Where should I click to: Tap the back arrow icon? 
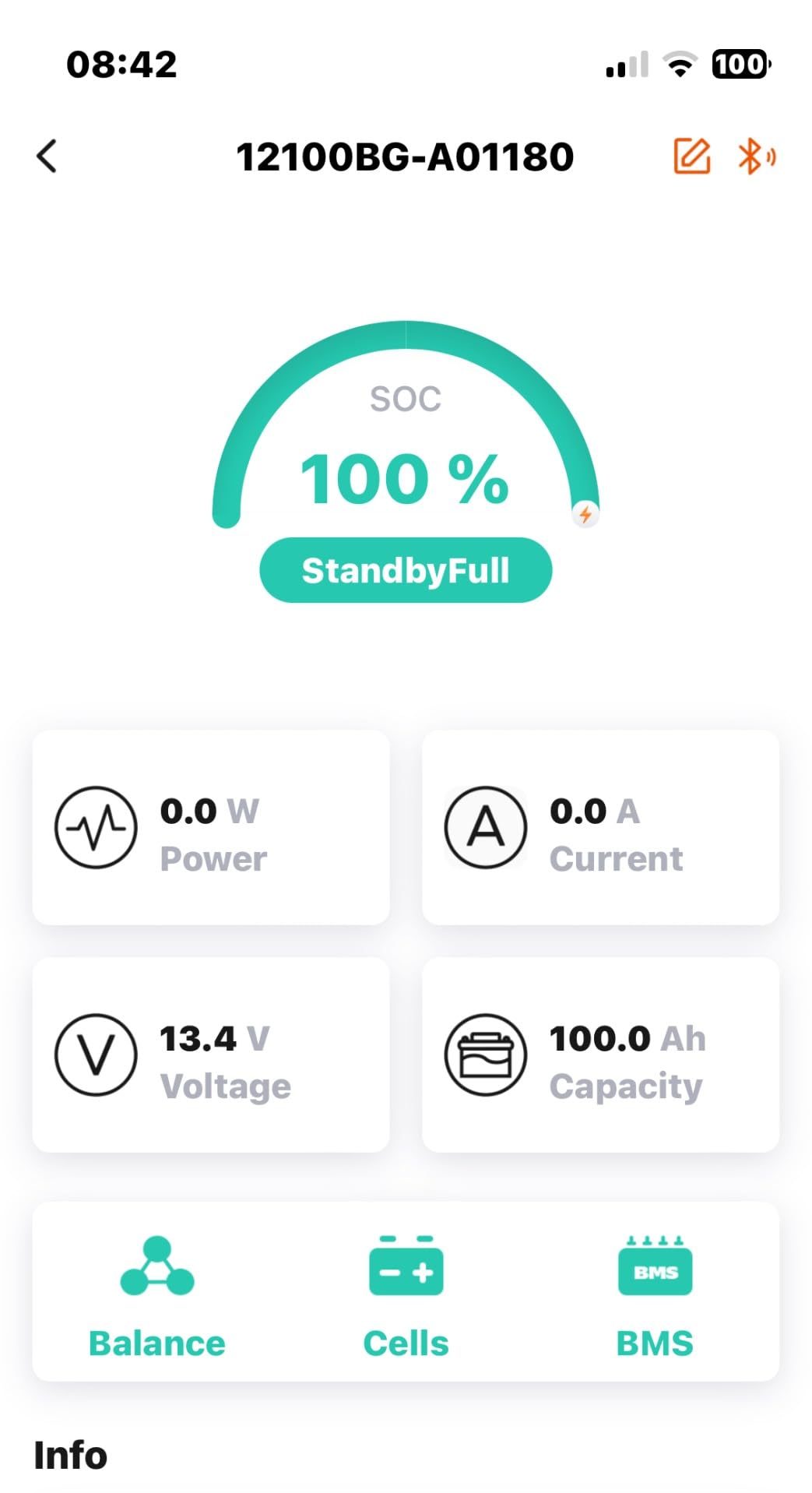[47, 157]
